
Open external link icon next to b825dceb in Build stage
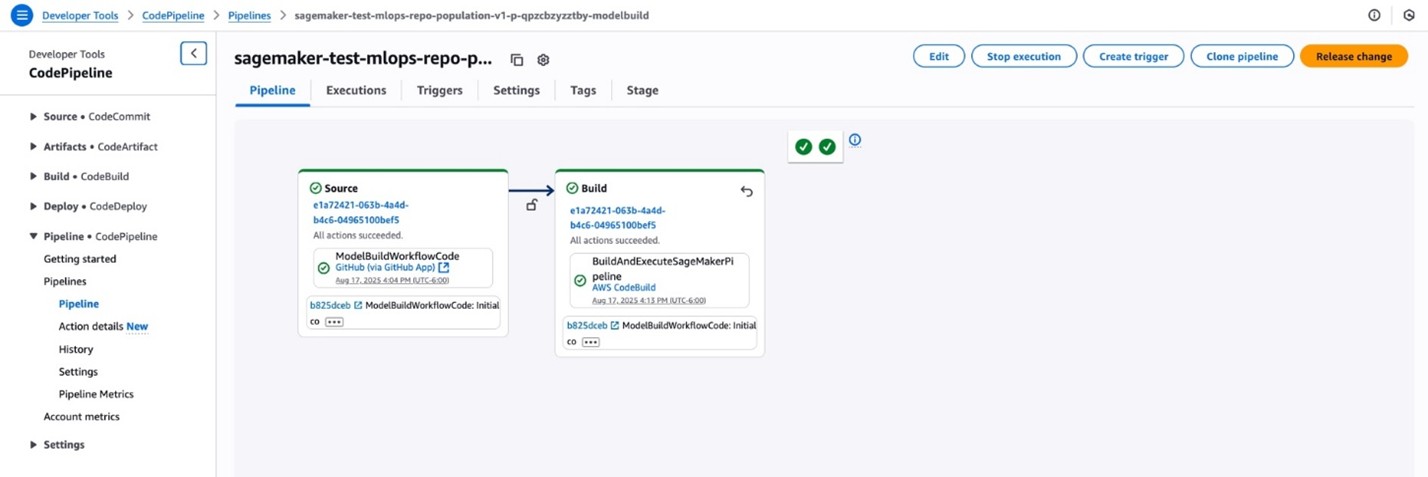coord(615,325)
